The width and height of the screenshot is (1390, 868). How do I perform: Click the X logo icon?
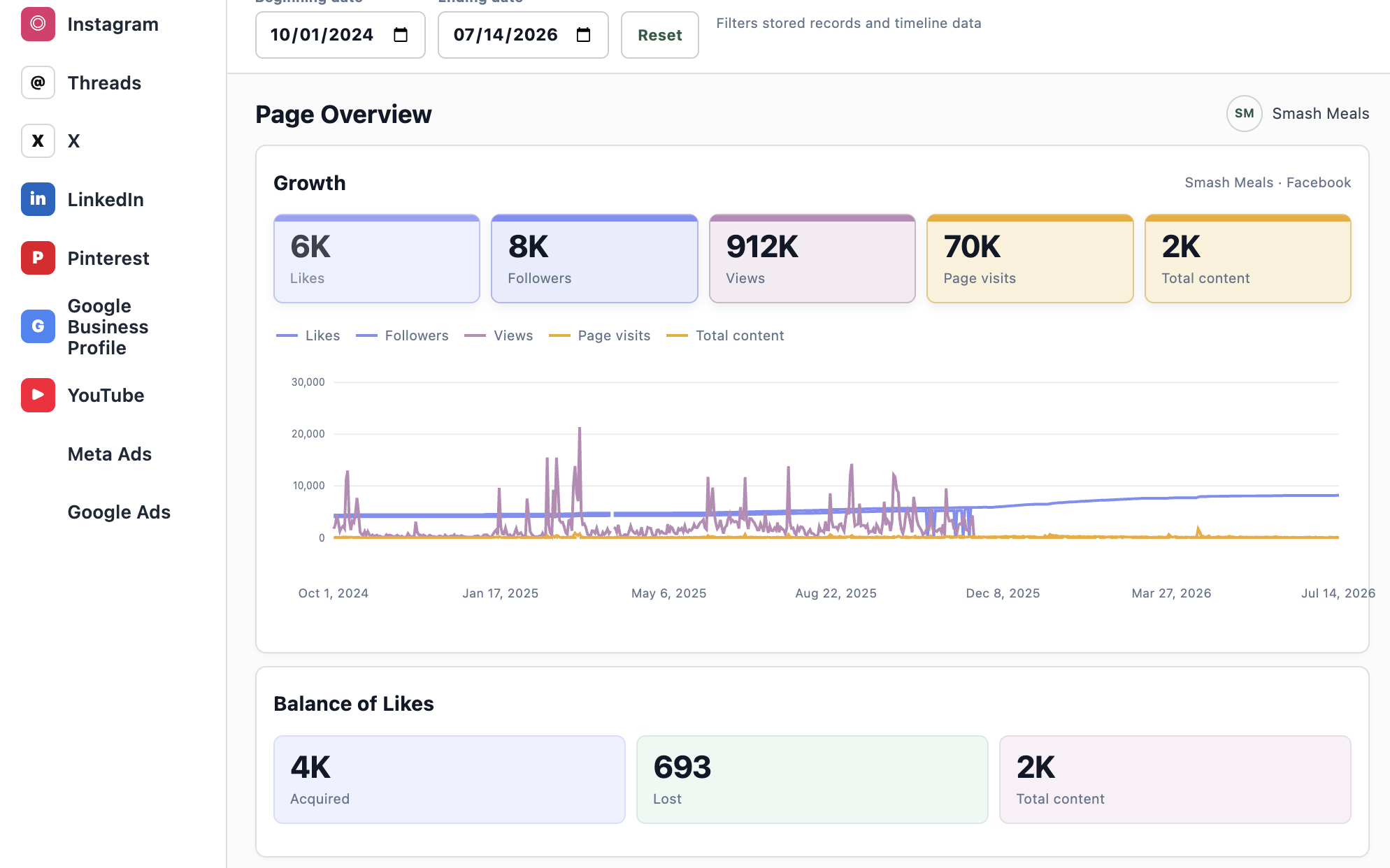point(38,140)
